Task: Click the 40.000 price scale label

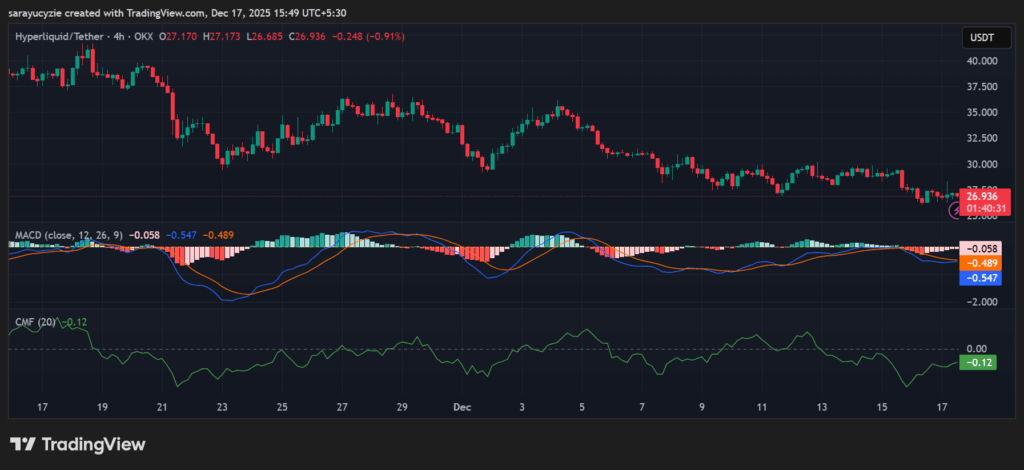Action: [x=980, y=61]
